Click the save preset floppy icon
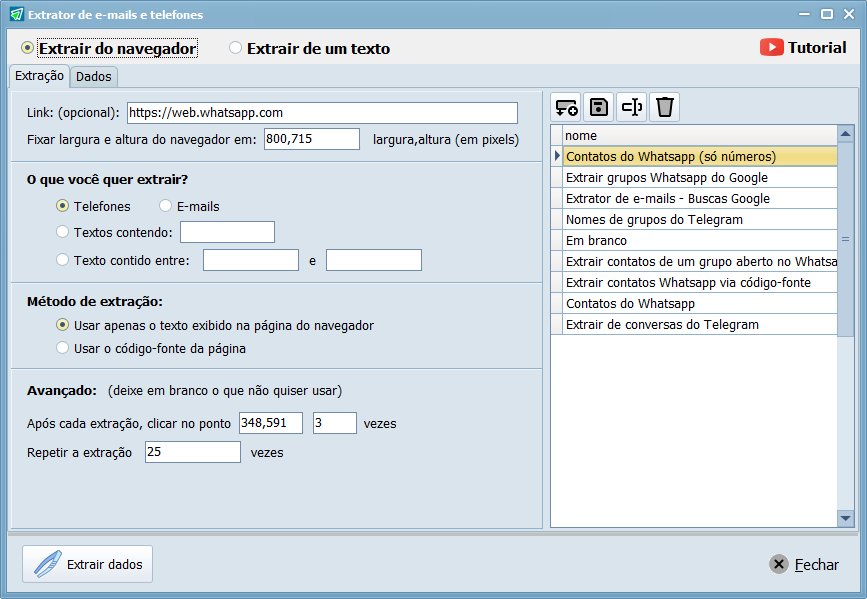The image size is (867, 599). click(x=599, y=107)
